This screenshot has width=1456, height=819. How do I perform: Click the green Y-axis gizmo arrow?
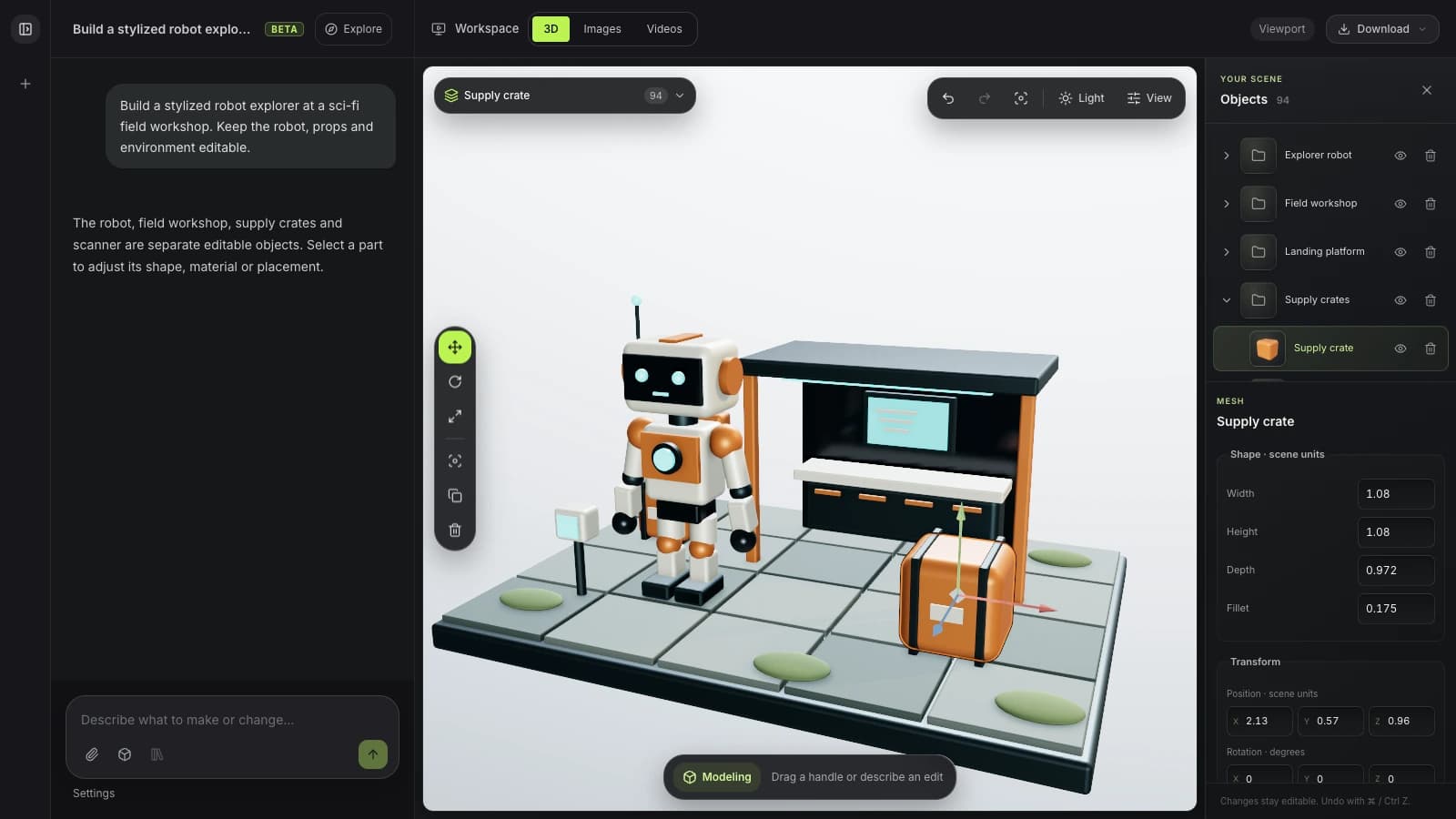(959, 514)
